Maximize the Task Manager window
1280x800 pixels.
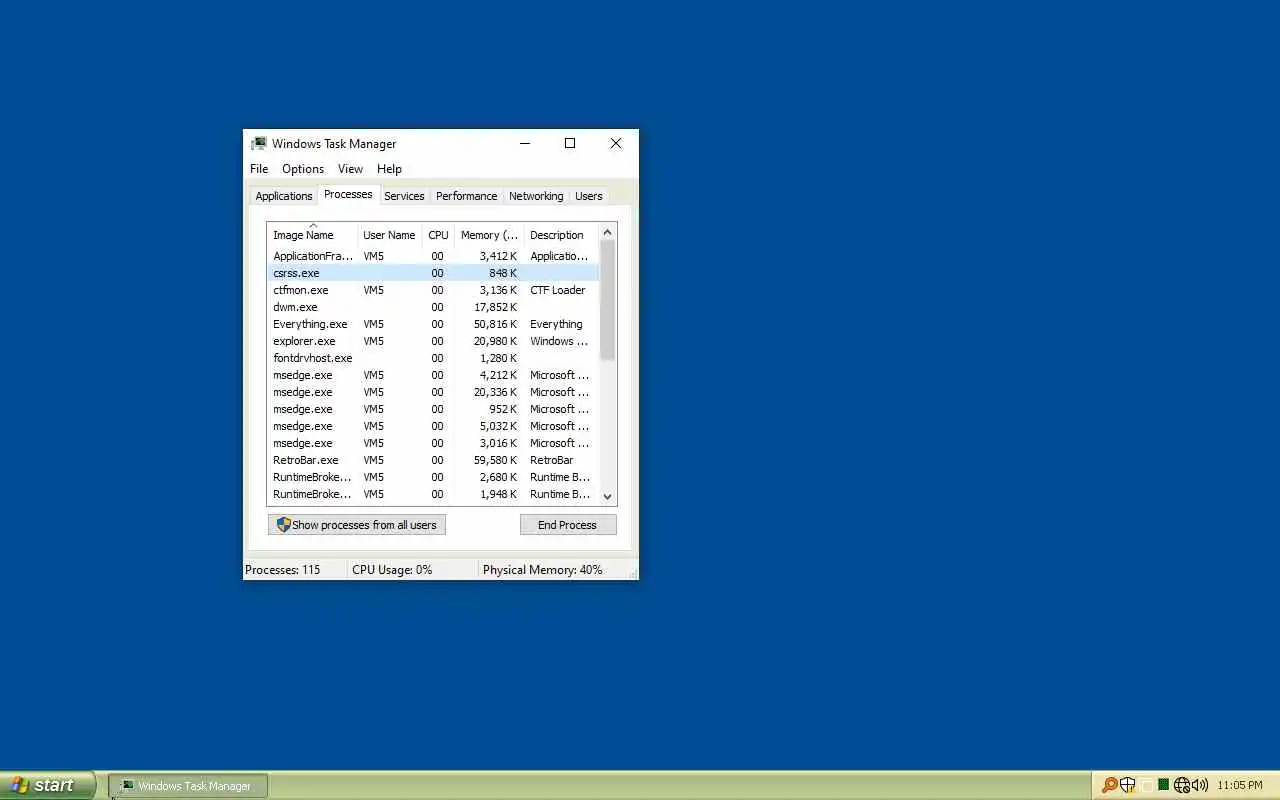click(x=570, y=143)
